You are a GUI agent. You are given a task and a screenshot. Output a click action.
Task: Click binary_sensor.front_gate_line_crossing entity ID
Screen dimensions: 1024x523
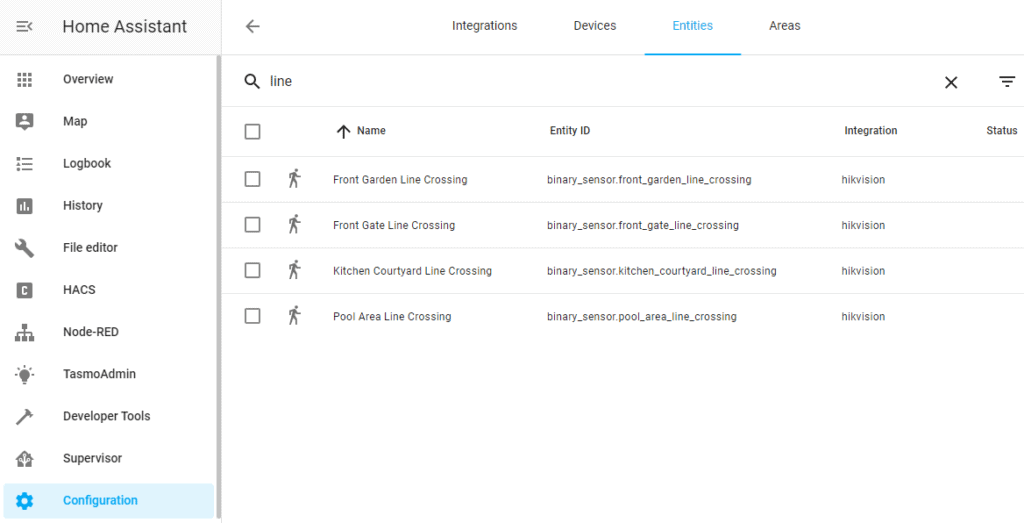click(643, 225)
